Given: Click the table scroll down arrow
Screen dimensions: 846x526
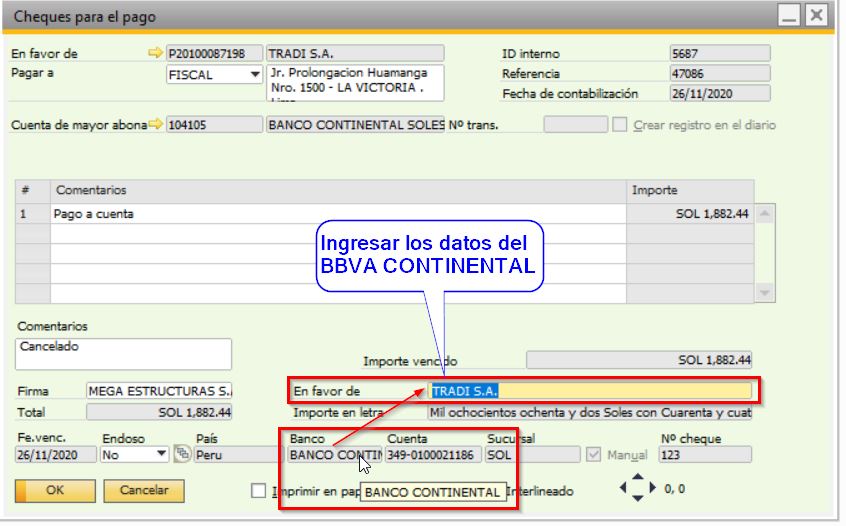Looking at the screenshot, I should click(x=765, y=293).
